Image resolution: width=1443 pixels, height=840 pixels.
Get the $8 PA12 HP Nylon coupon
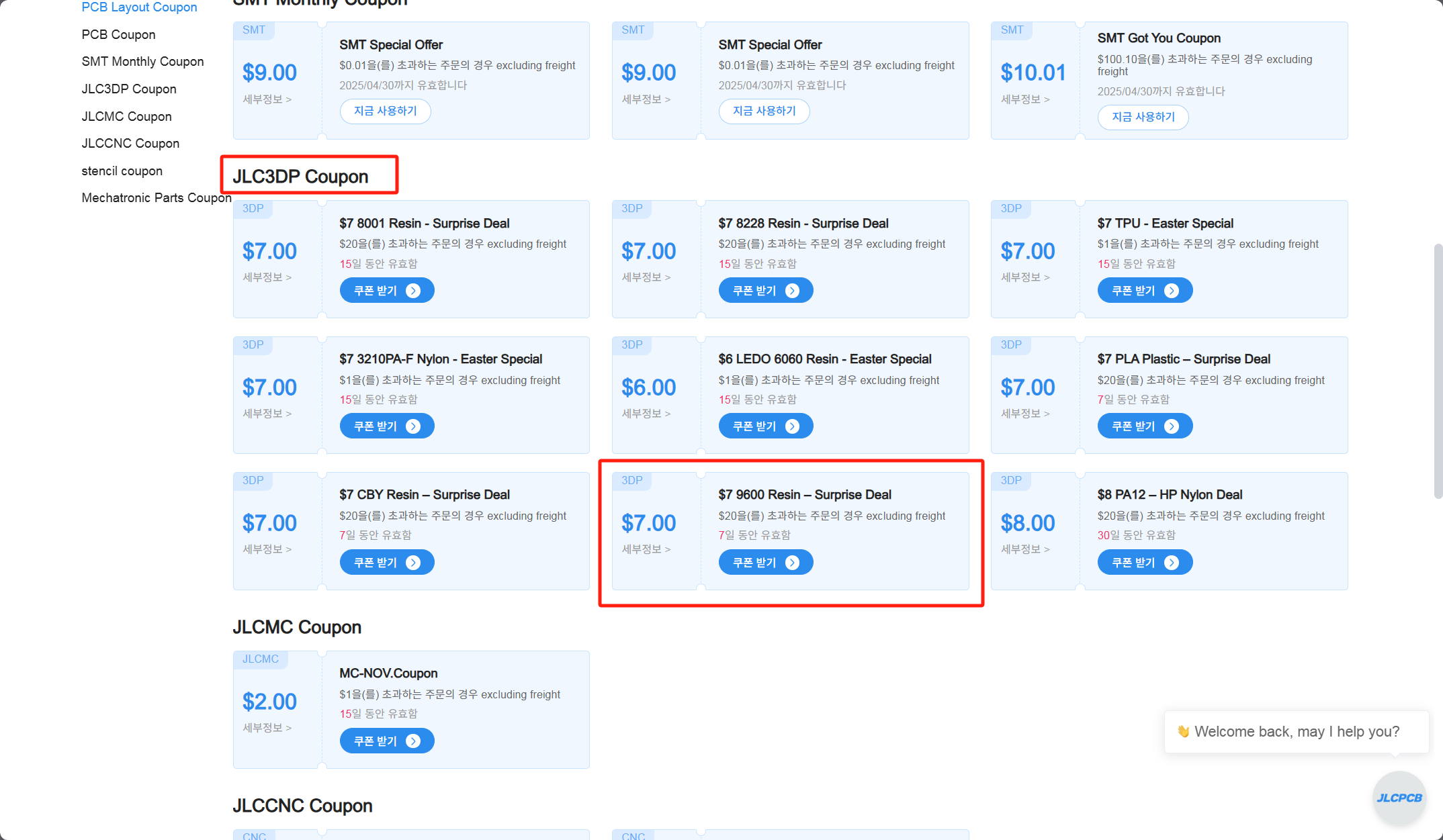(x=1145, y=563)
